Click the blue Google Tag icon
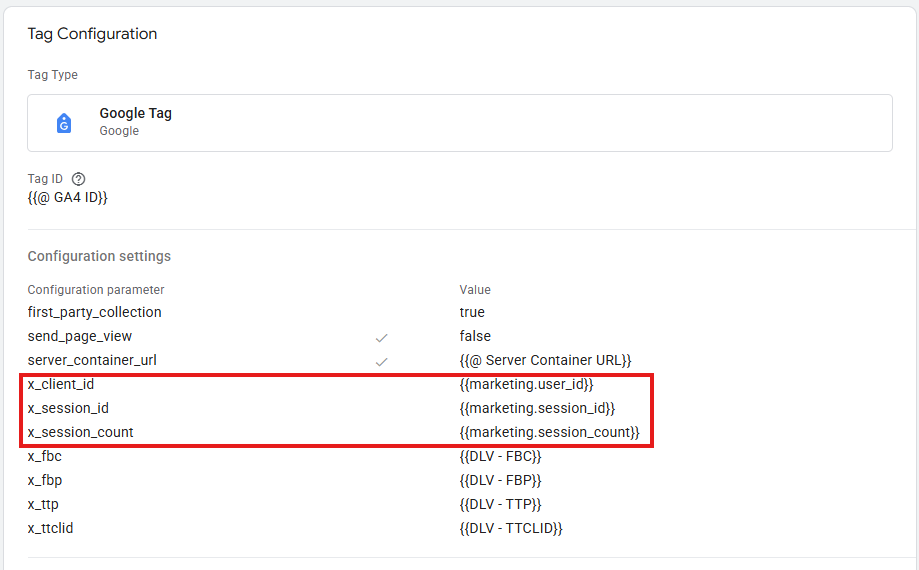The image size is (919, 570). coord(64,123)
